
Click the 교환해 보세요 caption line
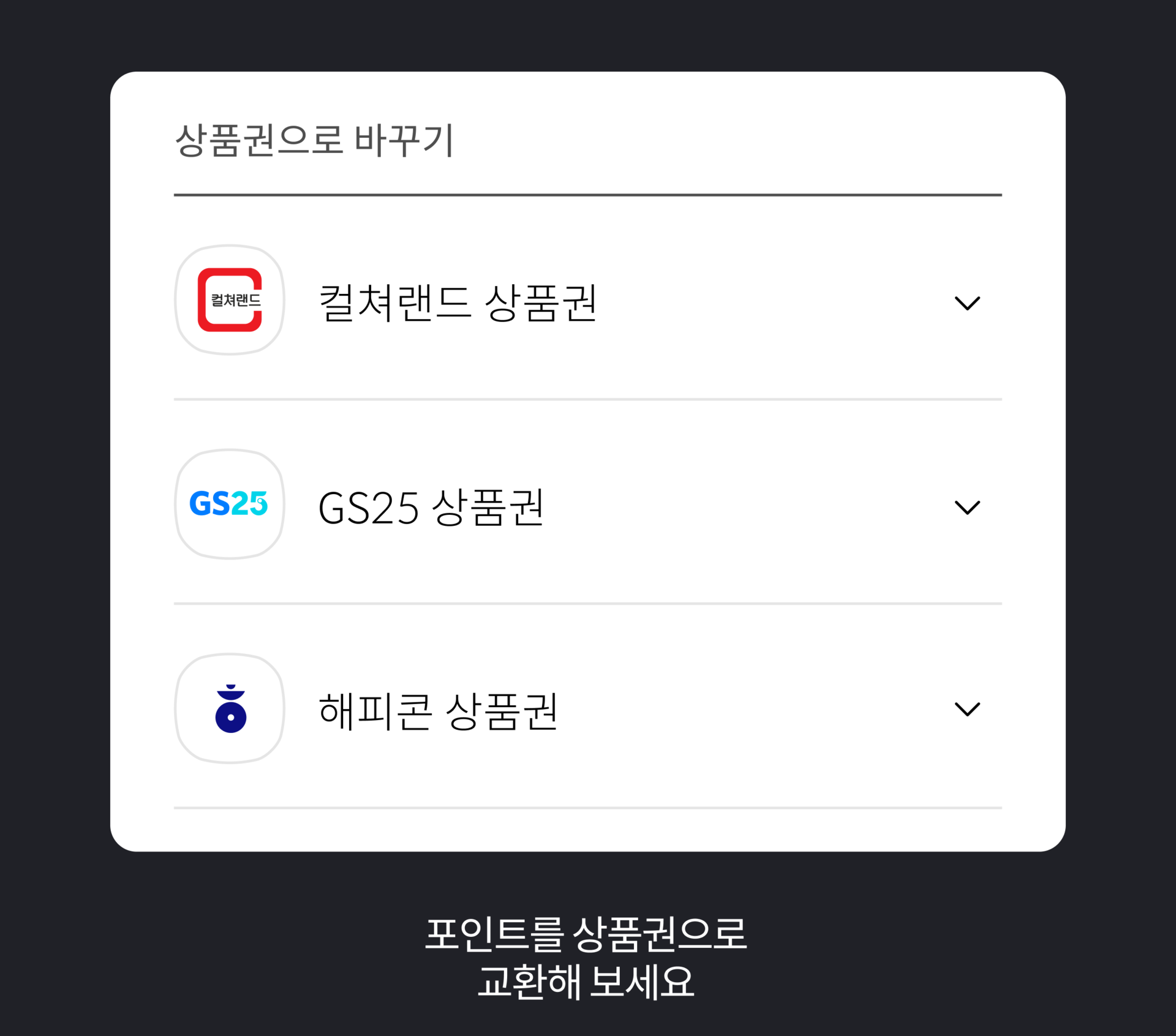click(x=586, y=982)
